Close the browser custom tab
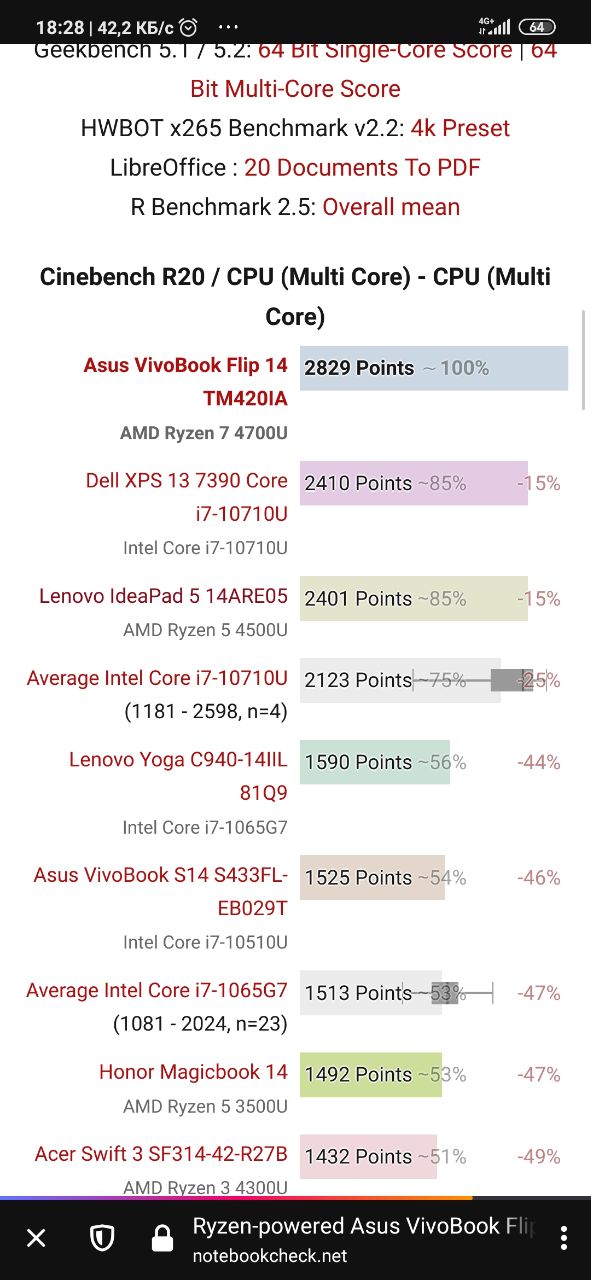The height and width of the screenshot is (1280, 591). [x=36, y=1239]
